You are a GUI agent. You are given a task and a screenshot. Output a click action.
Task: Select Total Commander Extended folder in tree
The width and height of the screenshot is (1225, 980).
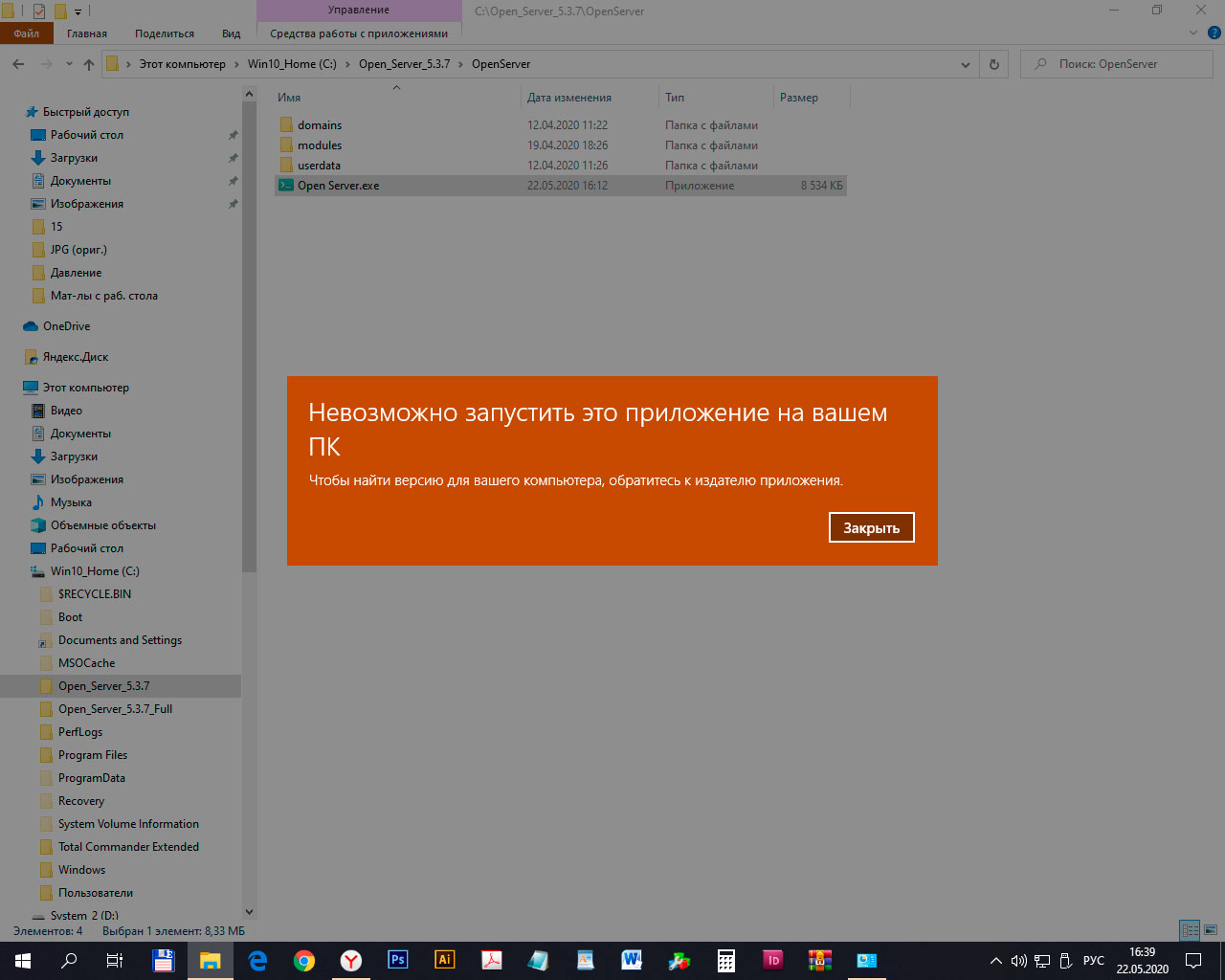click(128, 847)
